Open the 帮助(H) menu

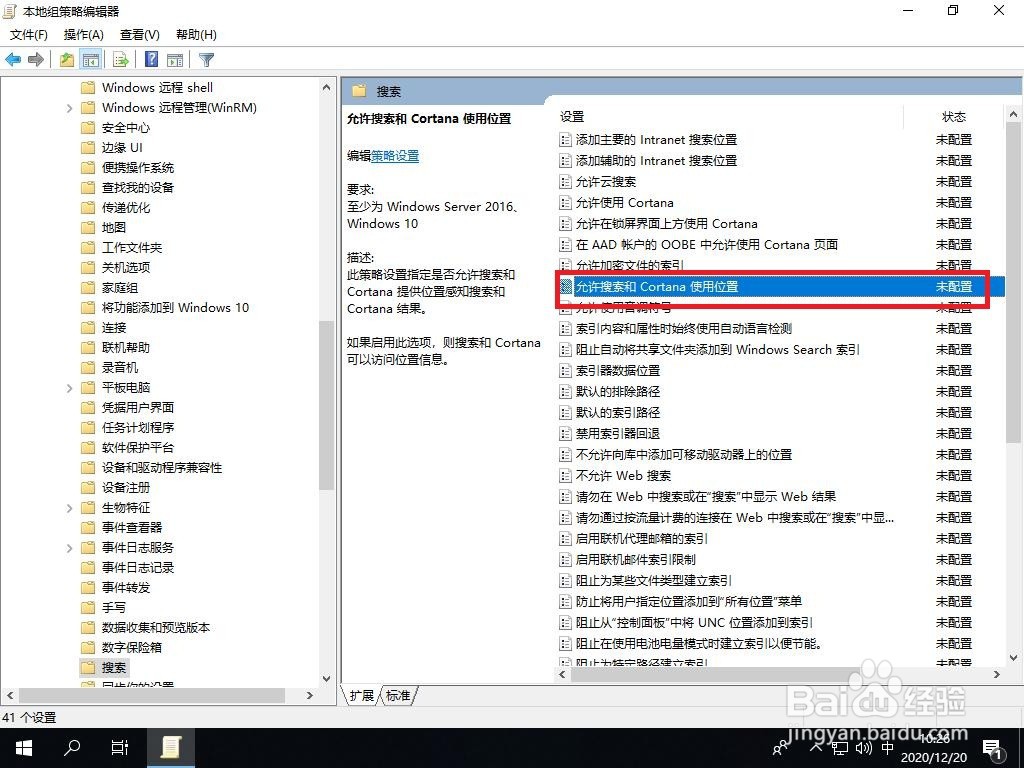coord(196,35)
